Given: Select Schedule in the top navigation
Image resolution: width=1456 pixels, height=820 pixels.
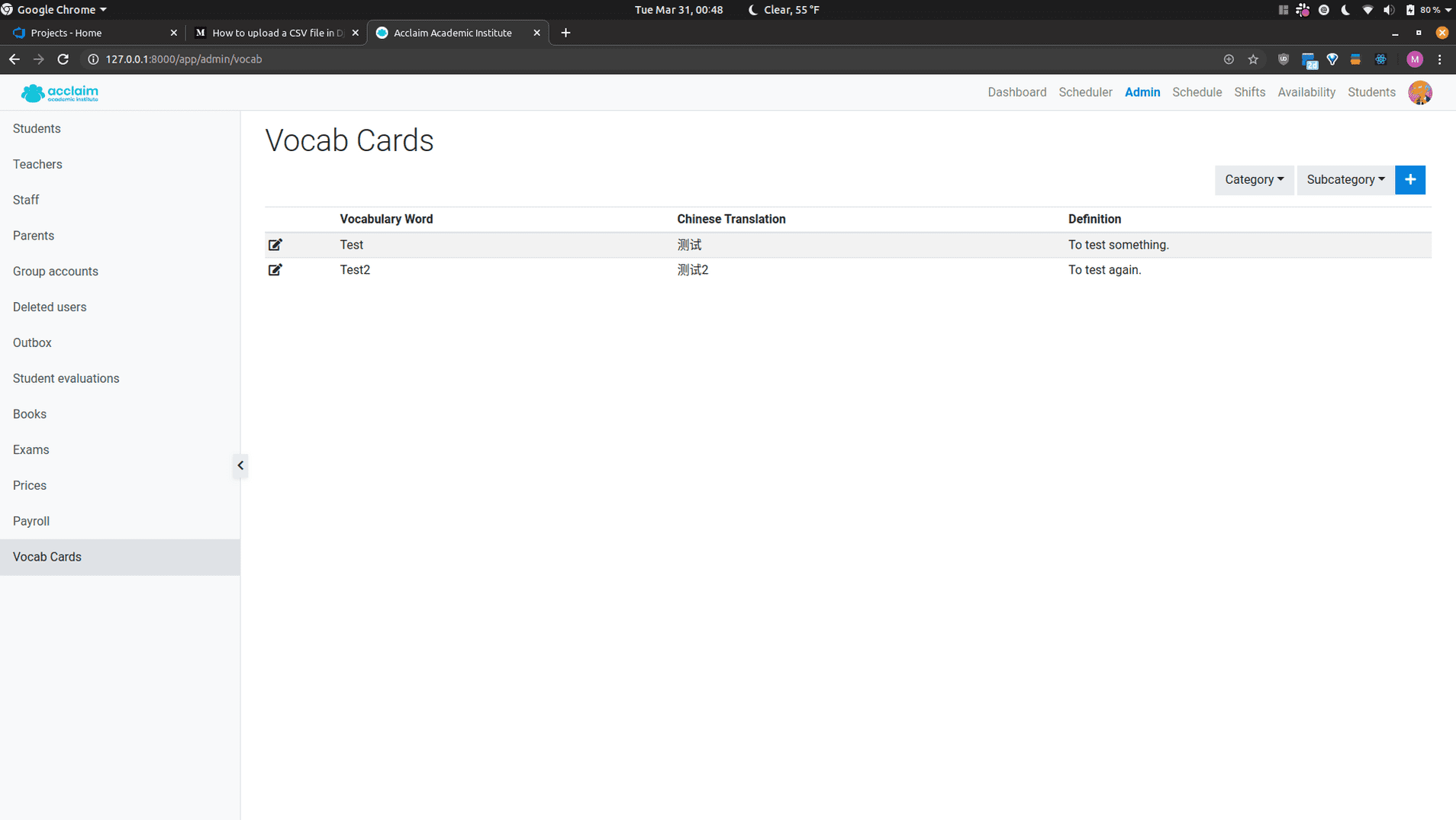Looking at the screenshot, I should [x=1196, y=92].
